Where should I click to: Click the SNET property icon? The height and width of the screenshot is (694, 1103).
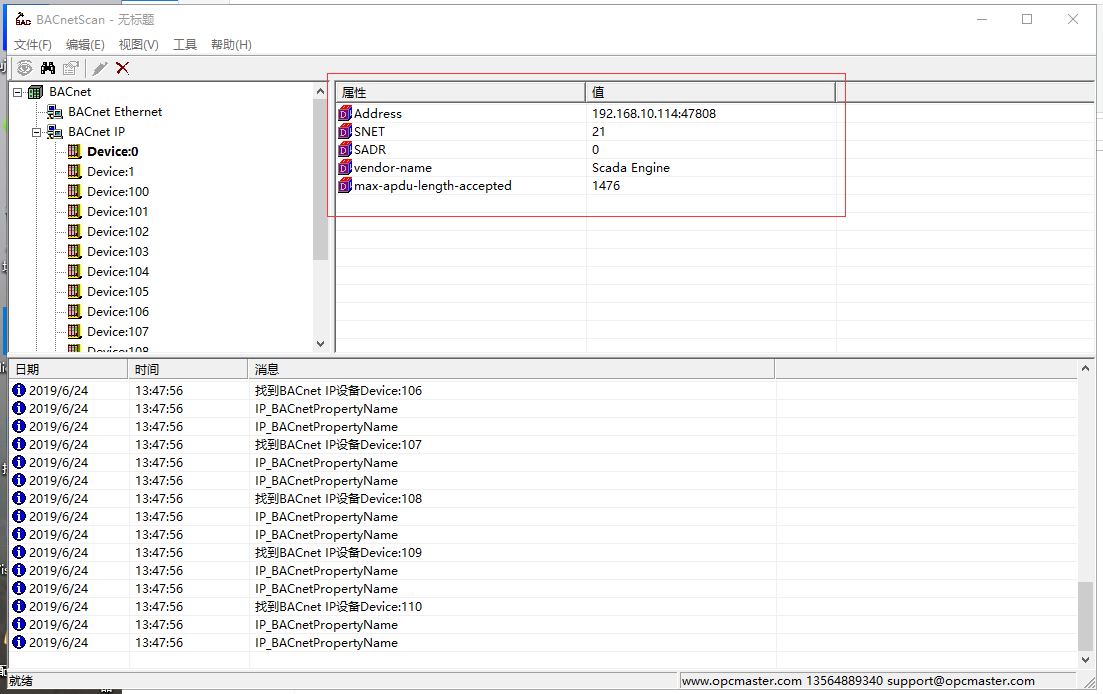pyautogui.click(x=345, y=131)
